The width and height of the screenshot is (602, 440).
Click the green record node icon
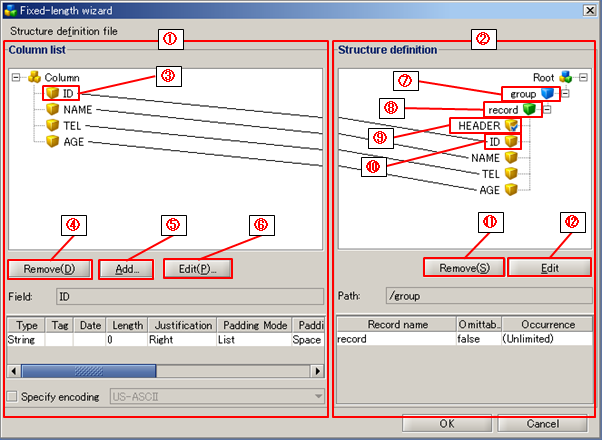tap(529, 109)
